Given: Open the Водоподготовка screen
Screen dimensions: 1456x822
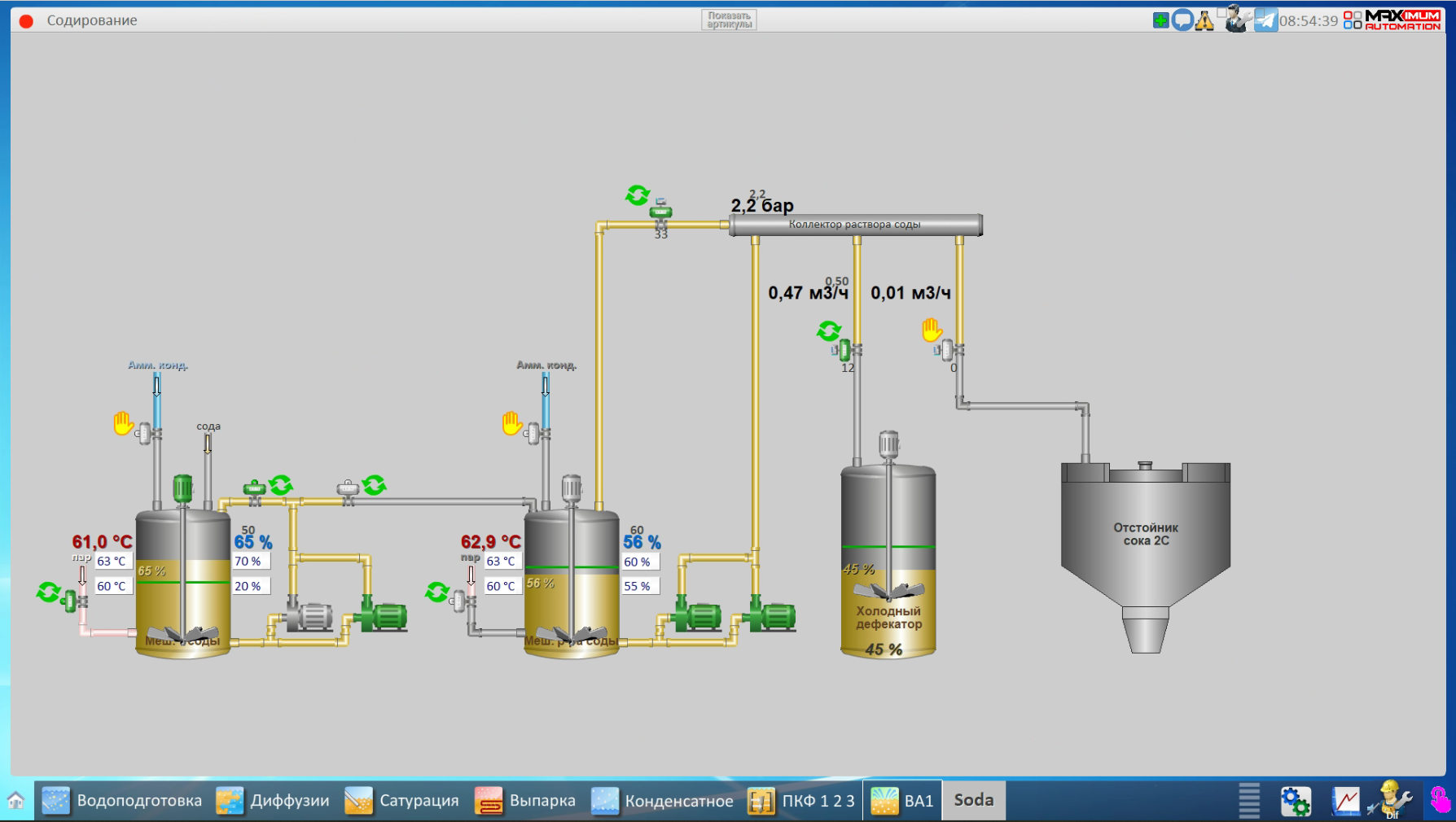Looking at the screenshot, I should (122, 801).
